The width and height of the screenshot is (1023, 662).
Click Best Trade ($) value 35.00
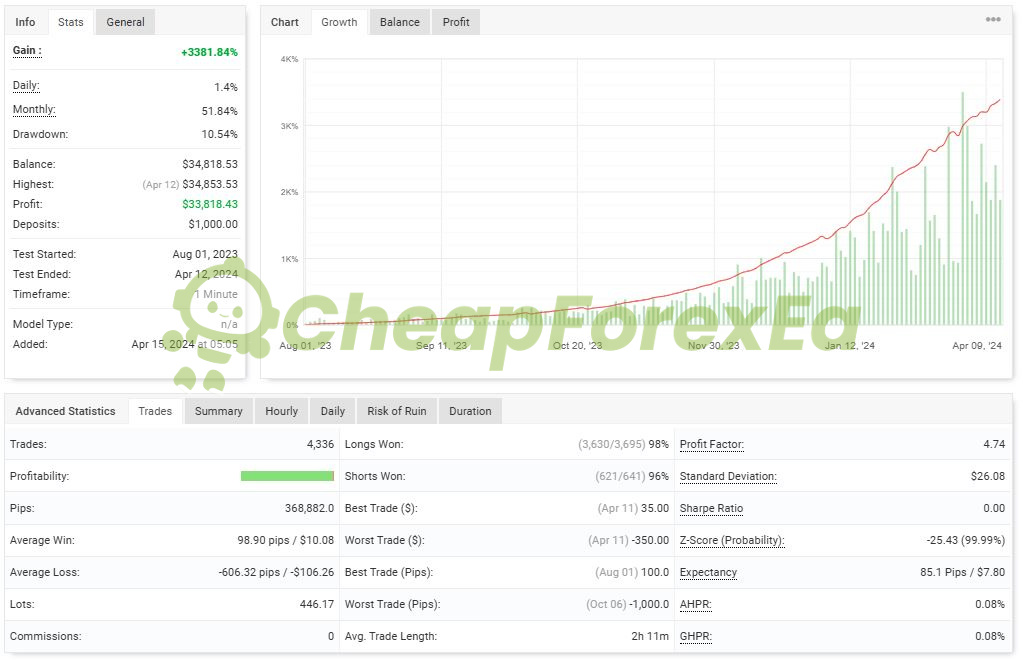pos(655,508)
